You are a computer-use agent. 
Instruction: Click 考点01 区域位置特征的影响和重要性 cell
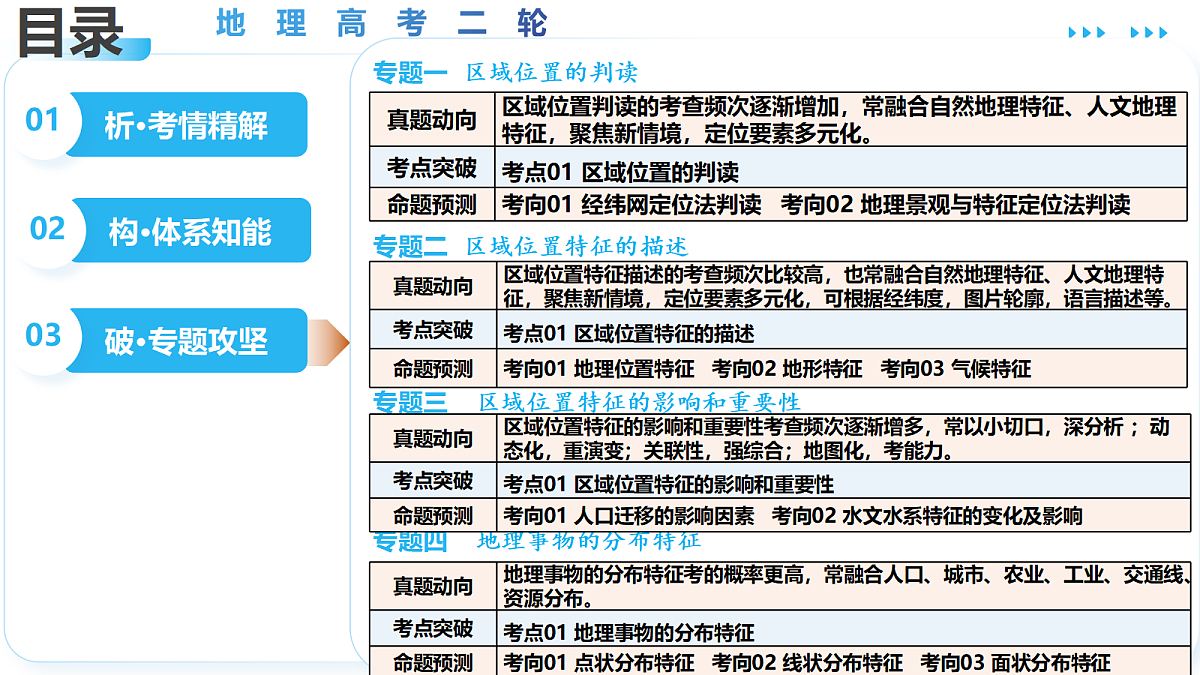[x=842, y=481]
